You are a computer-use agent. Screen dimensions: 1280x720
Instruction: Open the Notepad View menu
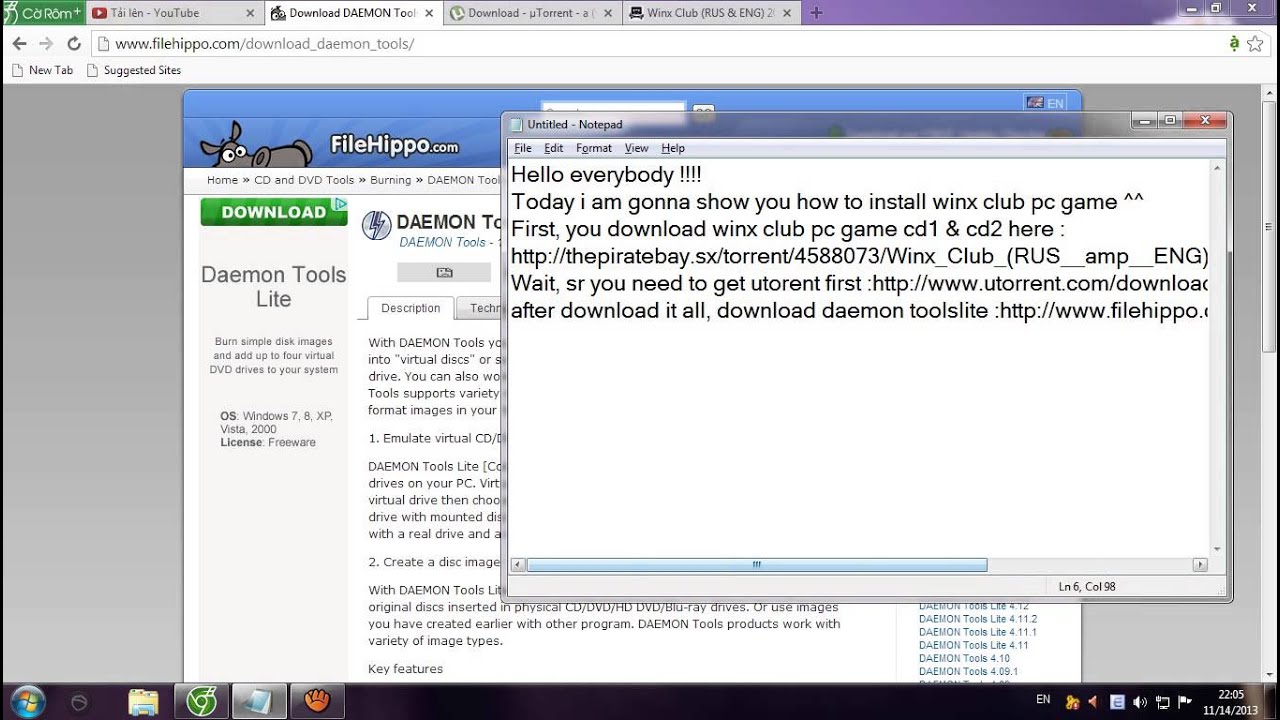636,148
